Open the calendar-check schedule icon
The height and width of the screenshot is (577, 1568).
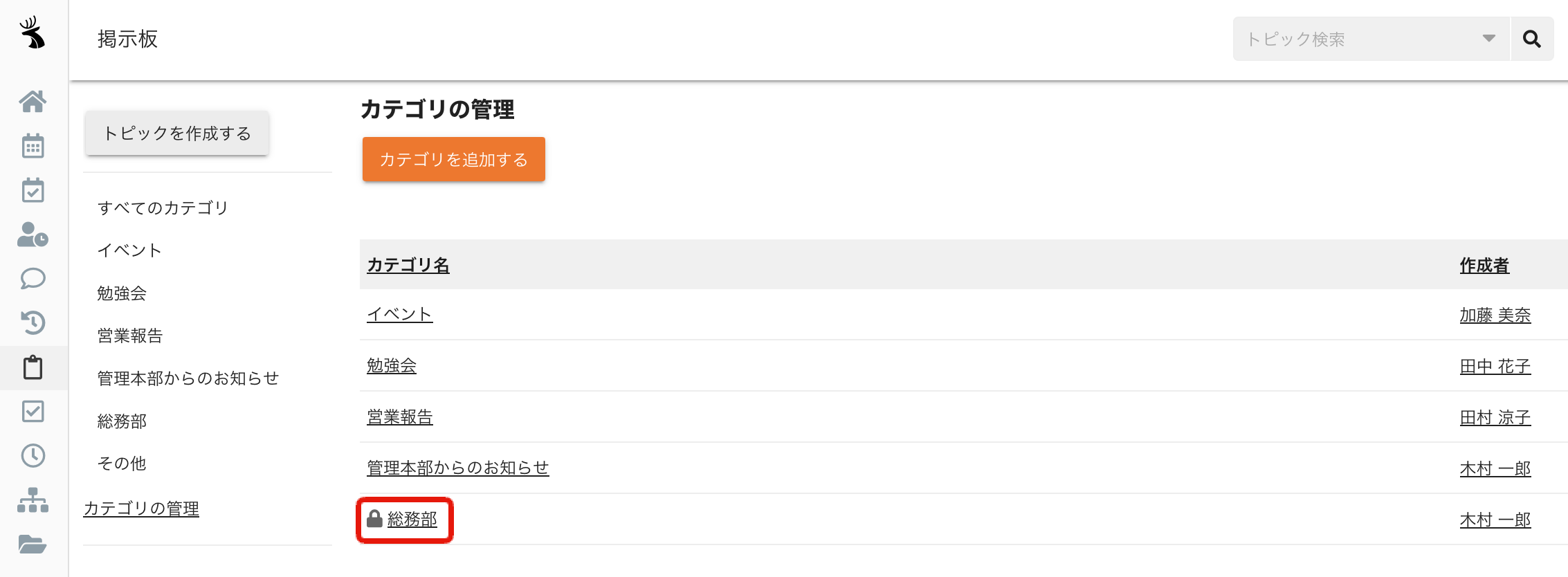point(33,190)
